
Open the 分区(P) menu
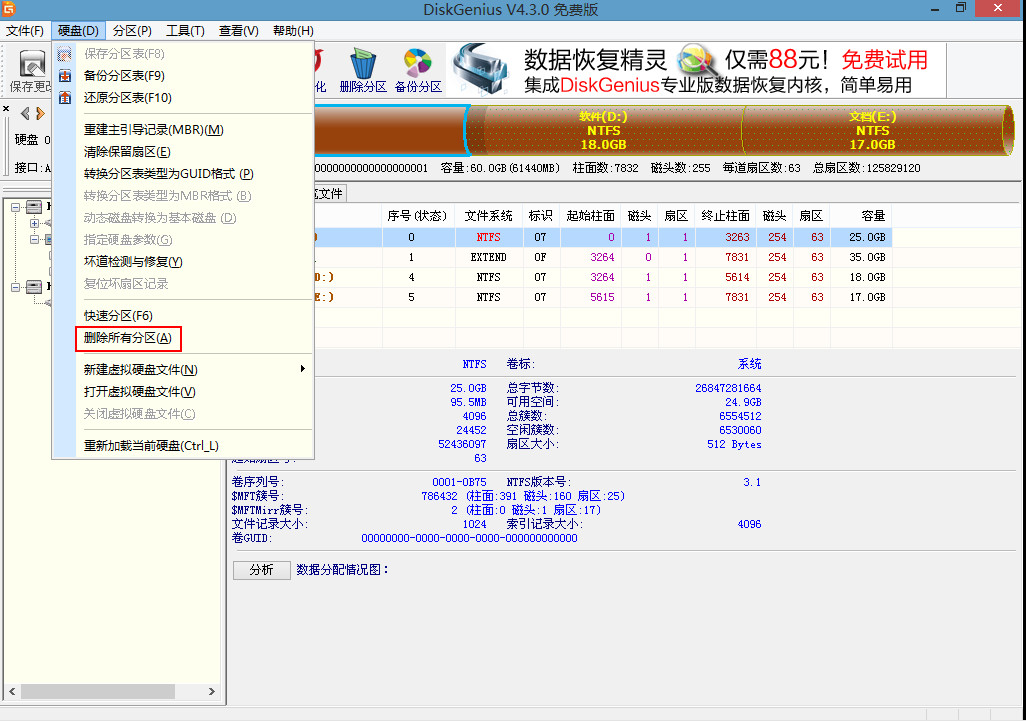pyautogui.click(x=132, y=31)
